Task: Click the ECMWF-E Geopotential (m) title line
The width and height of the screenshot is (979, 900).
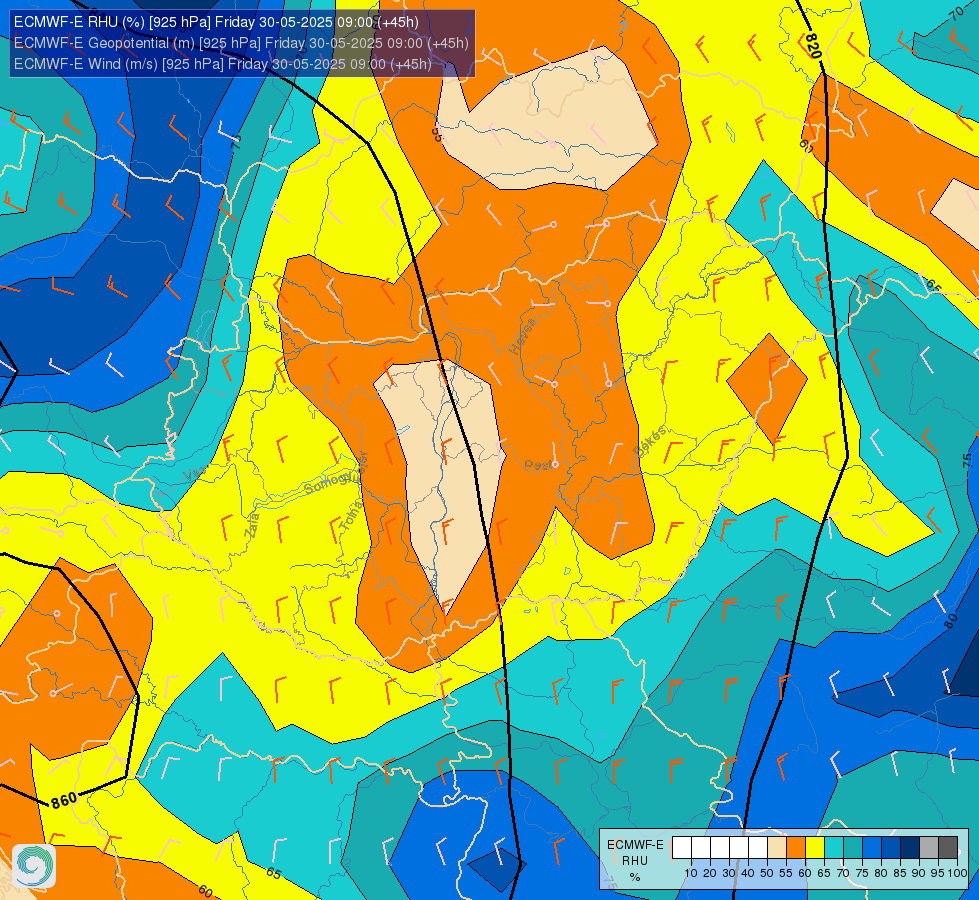Action: coord(241,43)
